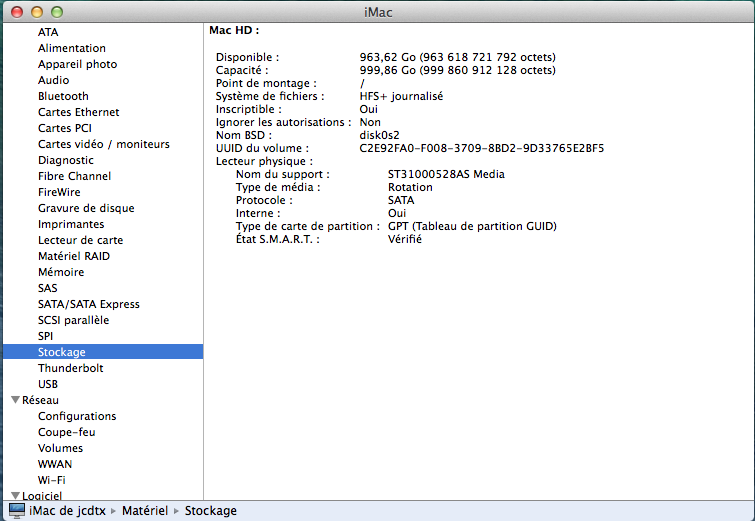
Task: Select the Mémoire item
Action: click(x=61, y=272)
